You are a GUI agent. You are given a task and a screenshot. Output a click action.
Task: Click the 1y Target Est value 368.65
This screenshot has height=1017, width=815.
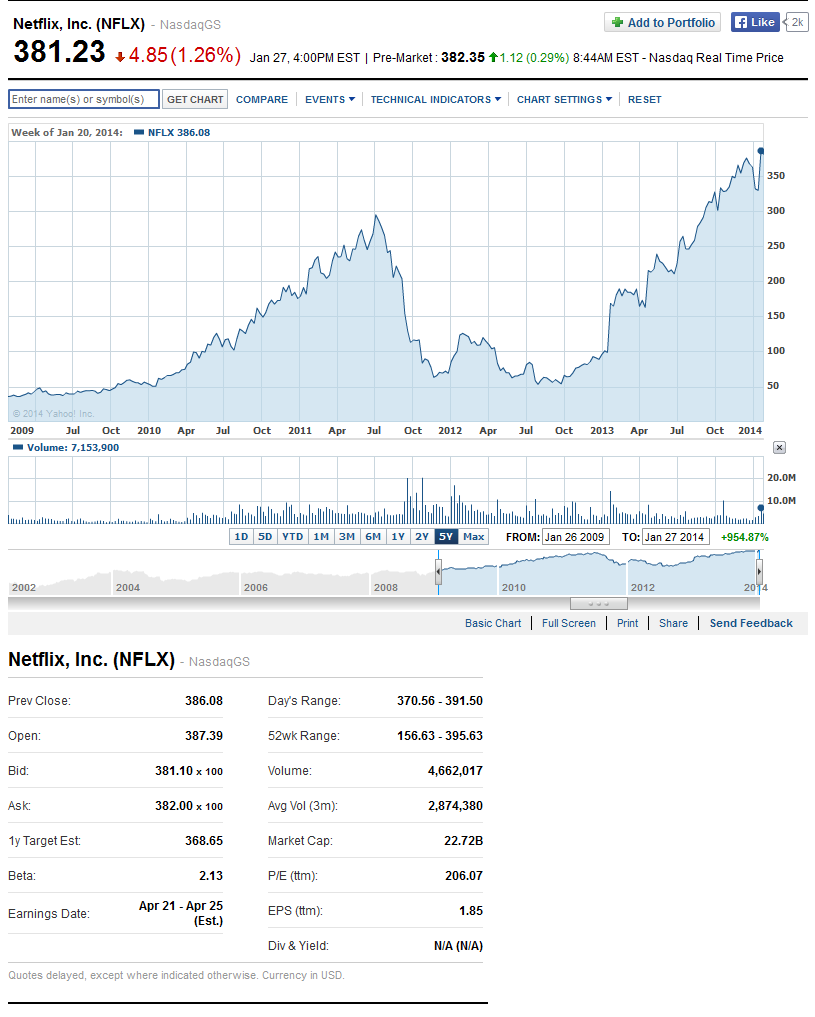pyautogui.click(x=204, y=841)
